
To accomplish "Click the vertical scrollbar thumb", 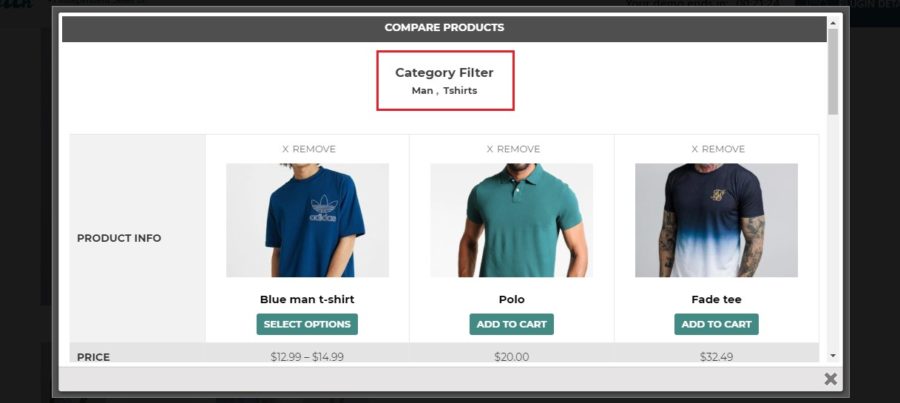I will (x=833, y=71).
